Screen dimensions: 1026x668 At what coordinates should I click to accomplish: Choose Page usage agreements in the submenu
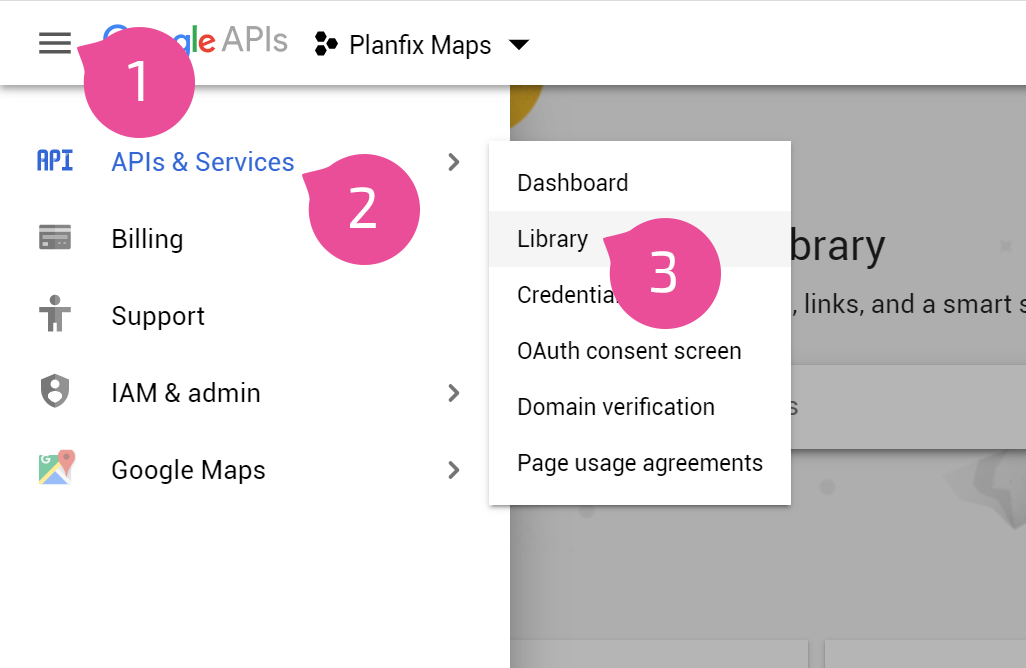point(639,463)
